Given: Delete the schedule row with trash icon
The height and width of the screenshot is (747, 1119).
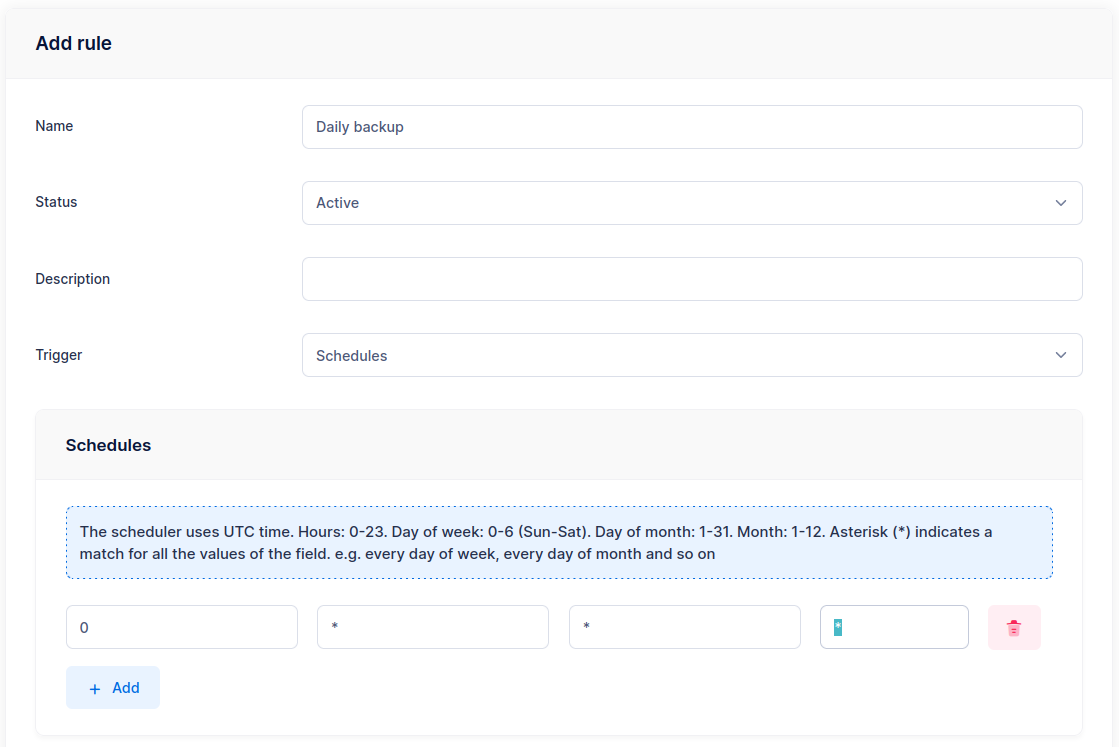Looking at the screenshot, I should click(x=1014, y=628).
